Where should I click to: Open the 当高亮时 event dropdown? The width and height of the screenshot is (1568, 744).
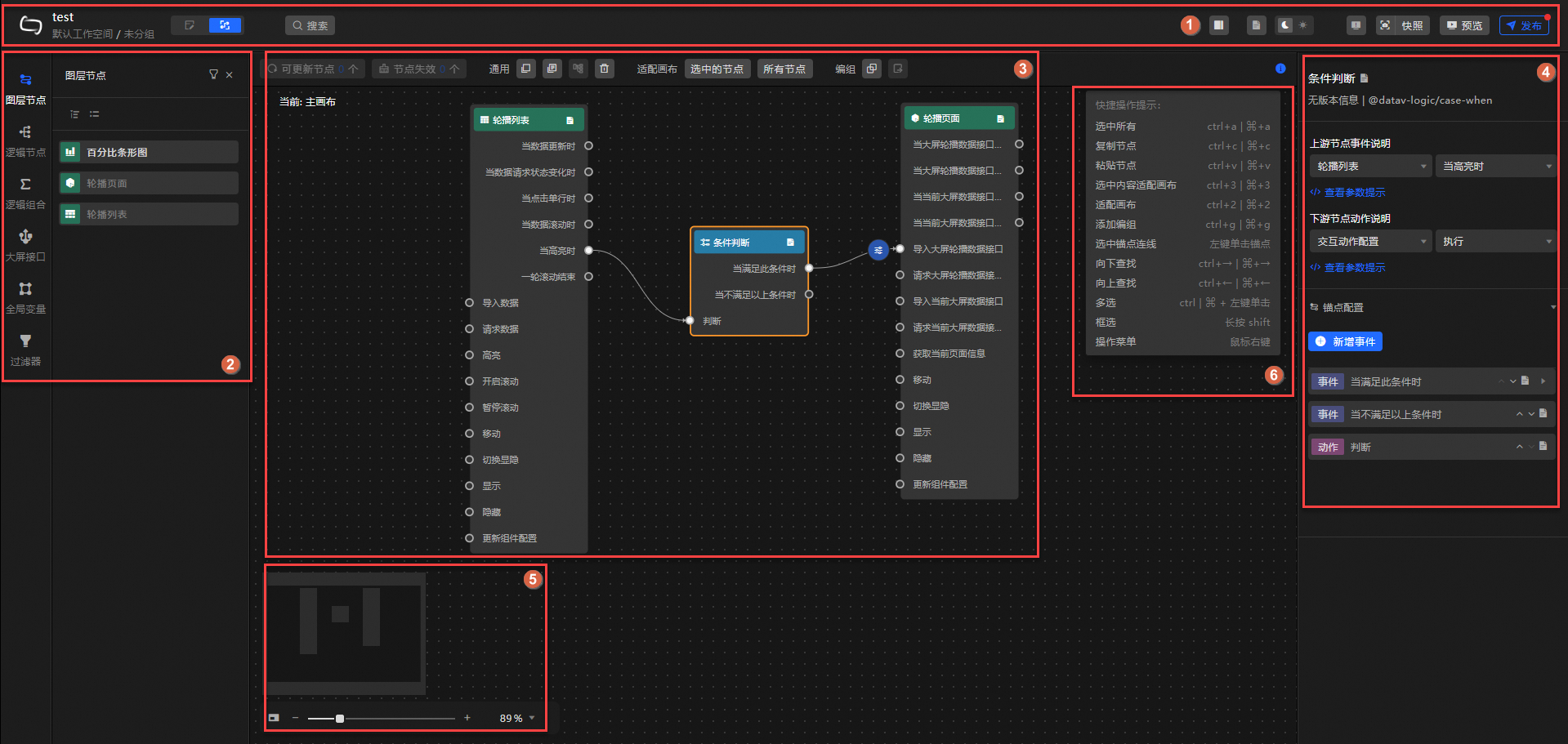(x=1496, y=166)
